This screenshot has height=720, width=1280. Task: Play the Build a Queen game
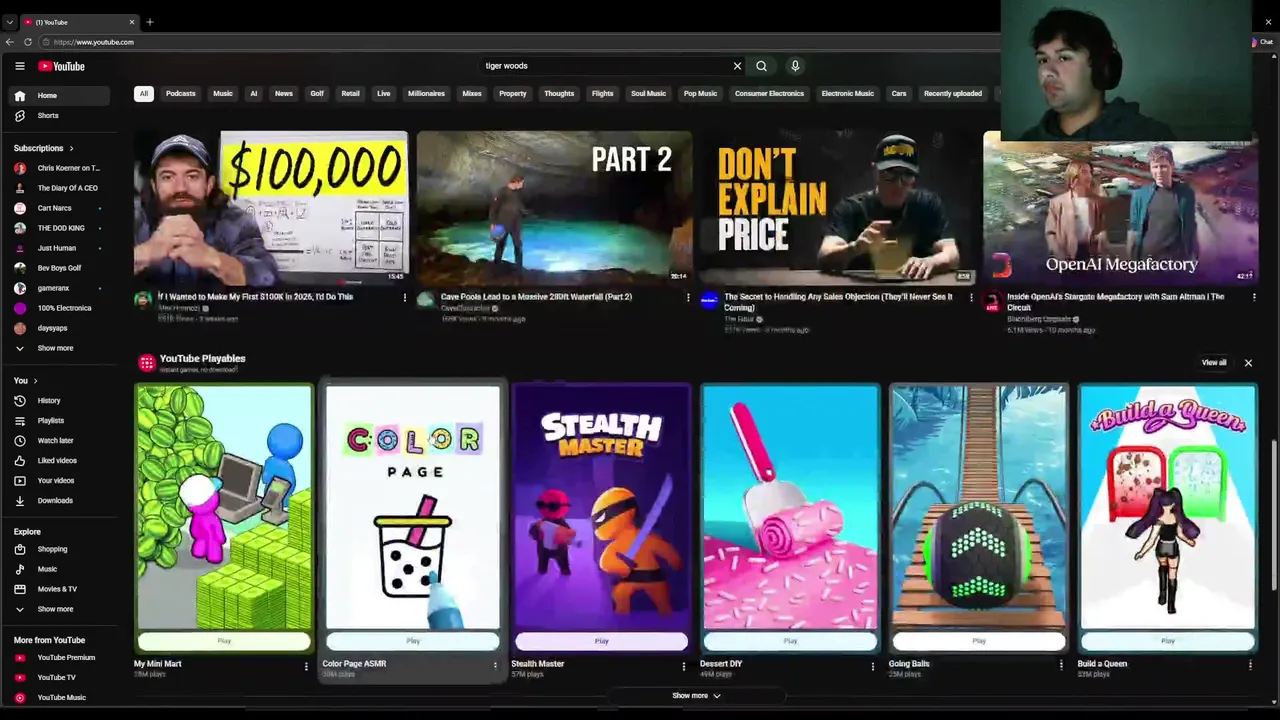[x=1168, y=641]
